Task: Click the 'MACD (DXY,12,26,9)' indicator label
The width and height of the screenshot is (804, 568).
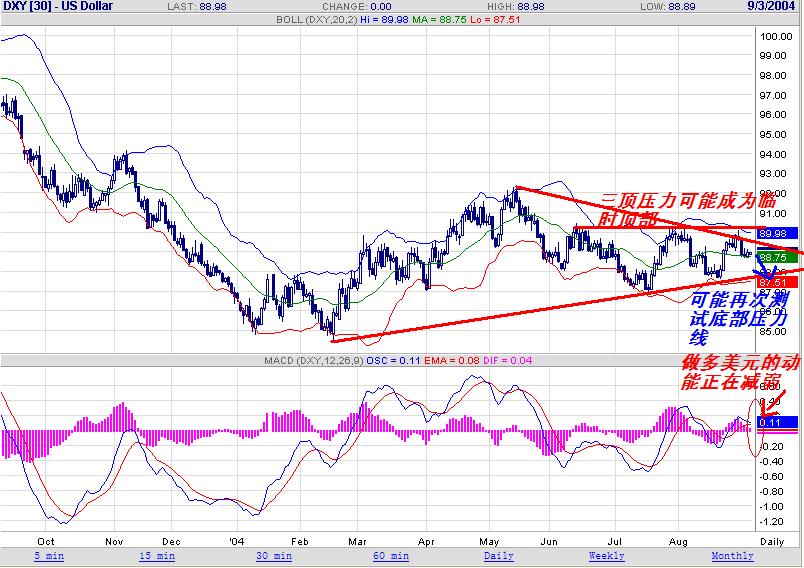Action: (314, 361)
